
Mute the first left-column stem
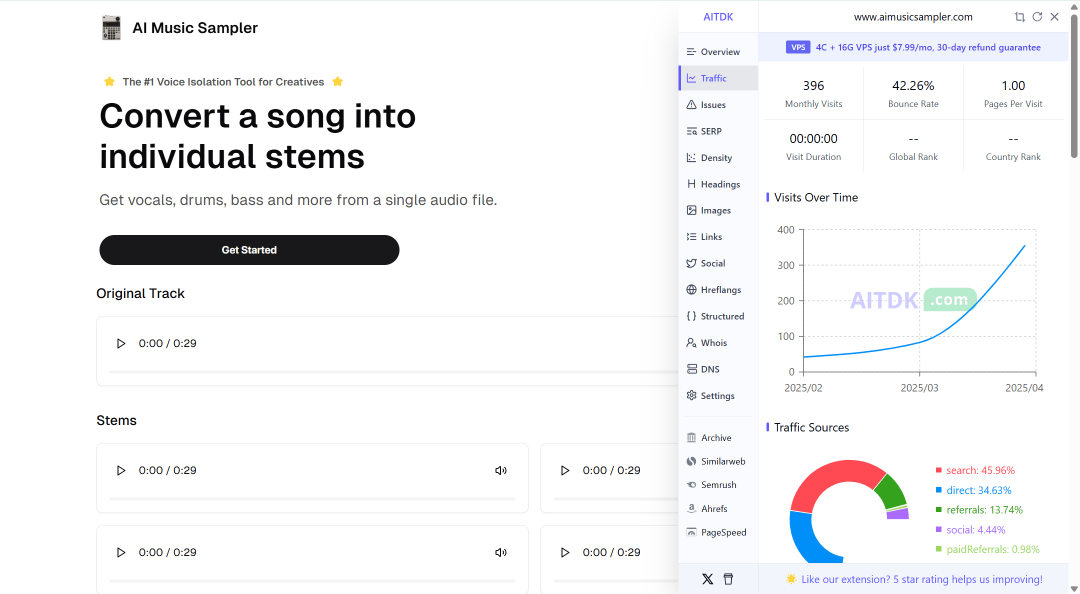pos(501,470)
